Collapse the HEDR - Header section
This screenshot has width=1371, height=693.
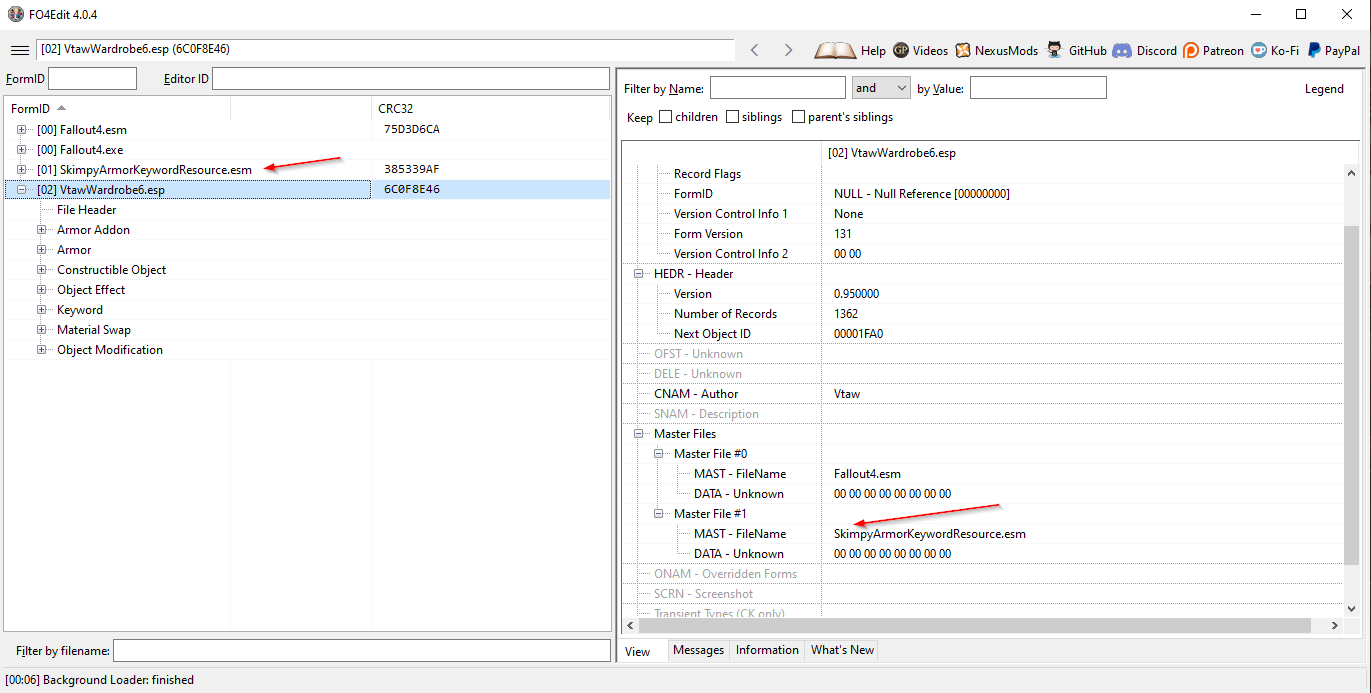(x=639, y=274)
